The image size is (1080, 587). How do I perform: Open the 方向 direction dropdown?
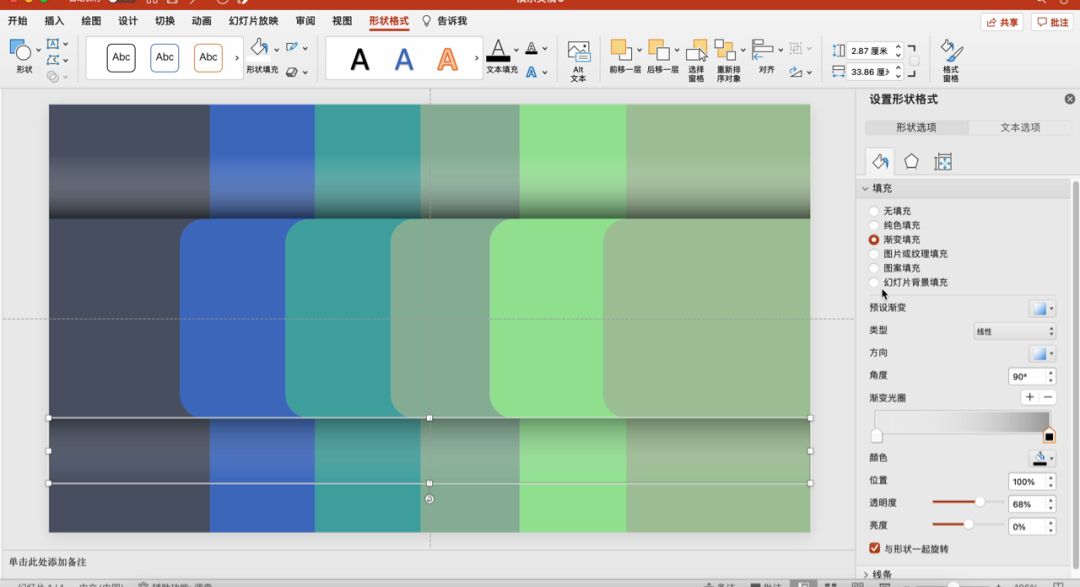(1042, 353)
